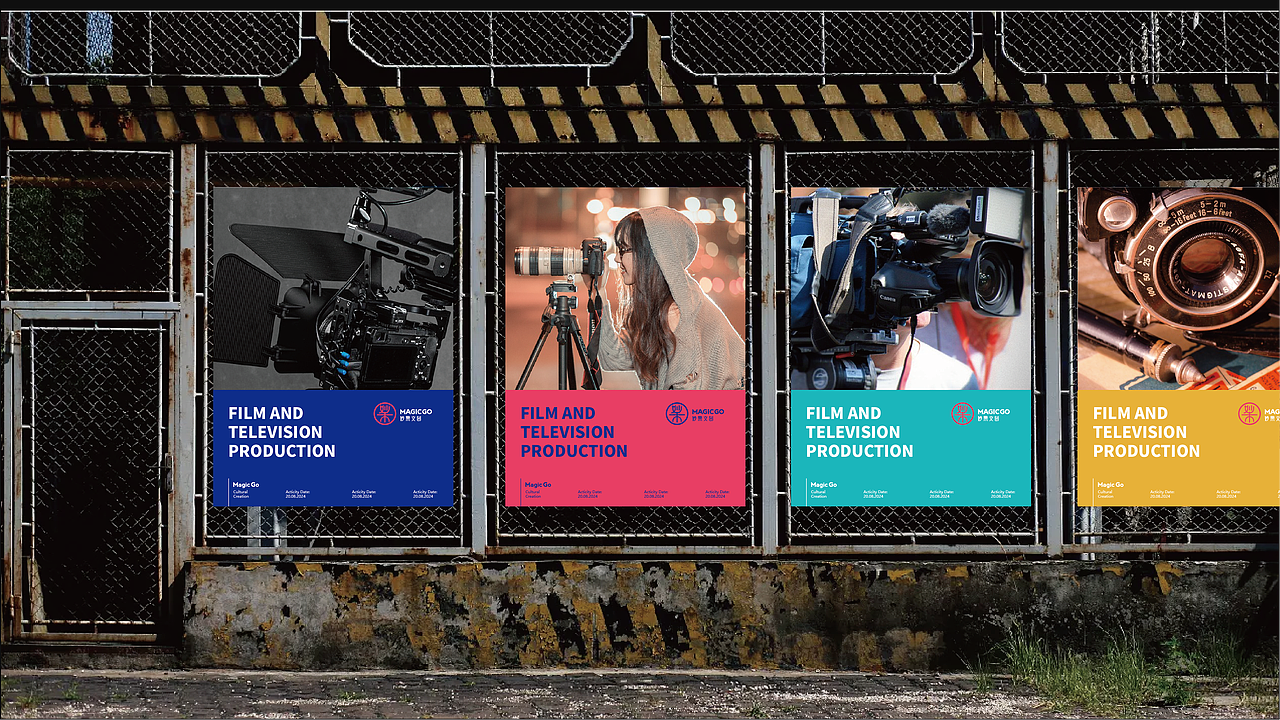Open the Canon broadcast camera photo

tap(911, 288)
